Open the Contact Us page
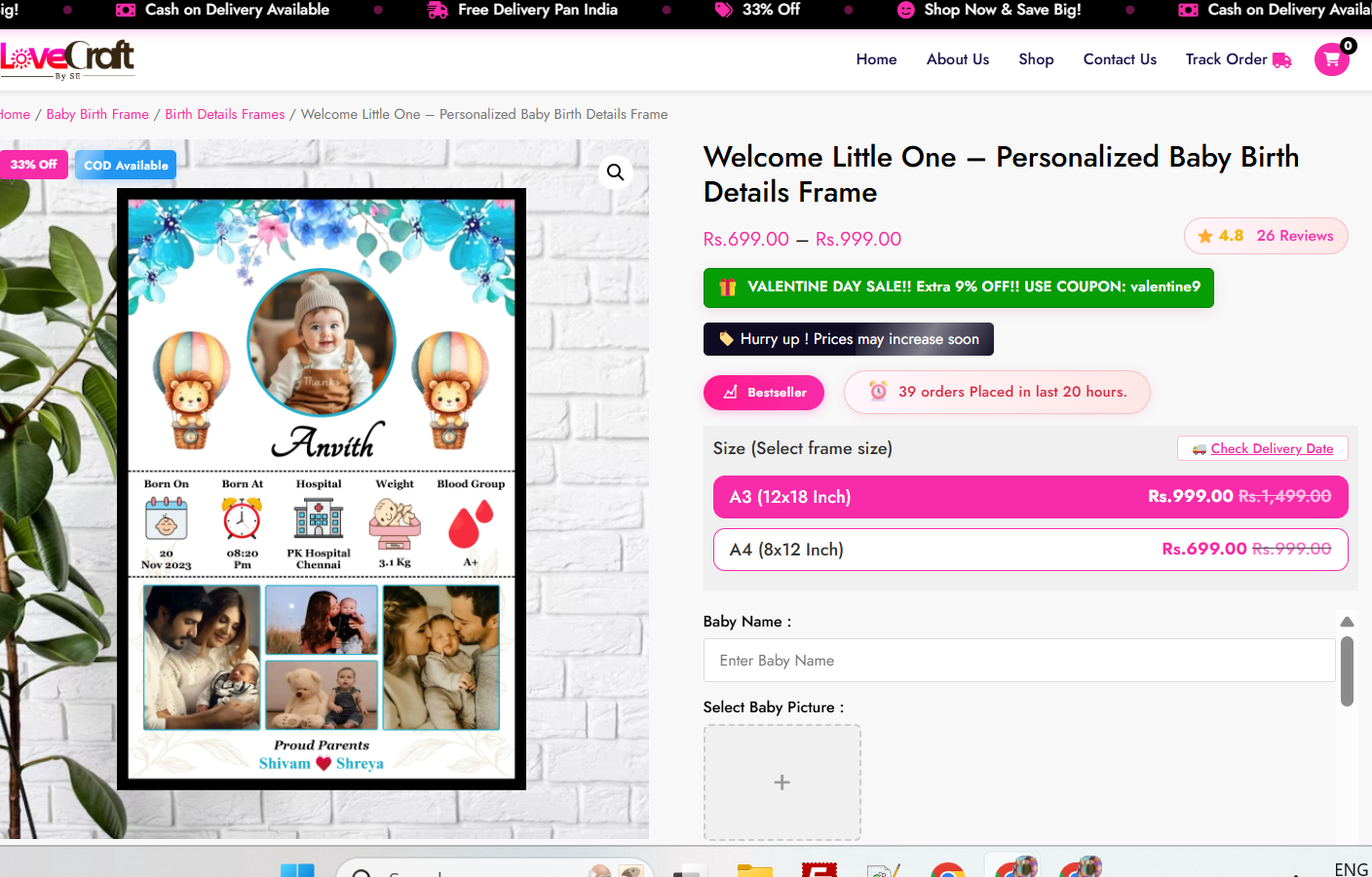Image resolution: width=1372 pixels, height=877 pixels. [x=1120, y=59]
